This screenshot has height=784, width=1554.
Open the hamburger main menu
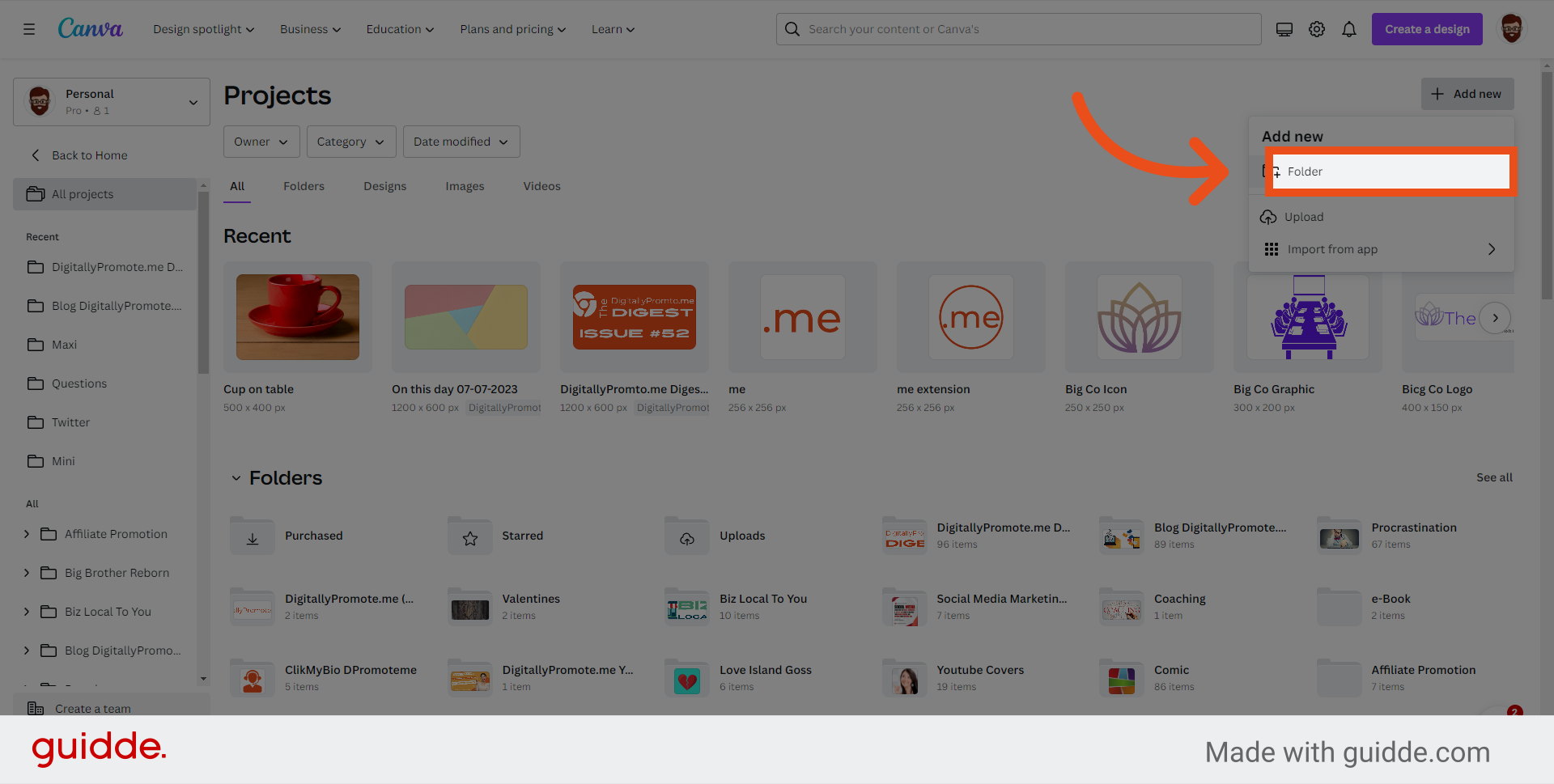[x=29, y=29]
